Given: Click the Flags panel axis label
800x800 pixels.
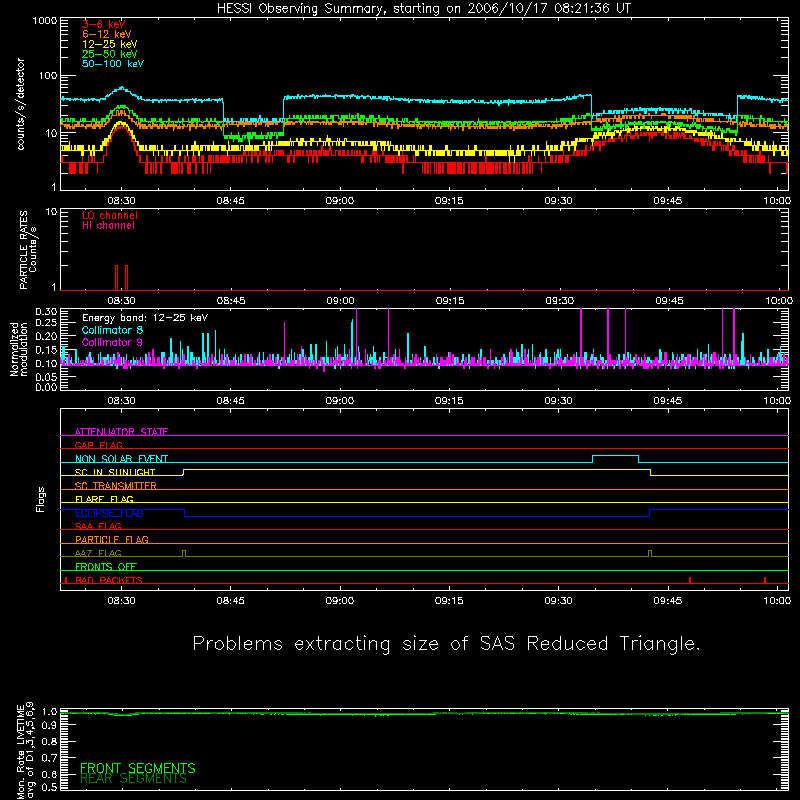Looking at the screenshot, I should pyautogui.click(x=40, y=499).
